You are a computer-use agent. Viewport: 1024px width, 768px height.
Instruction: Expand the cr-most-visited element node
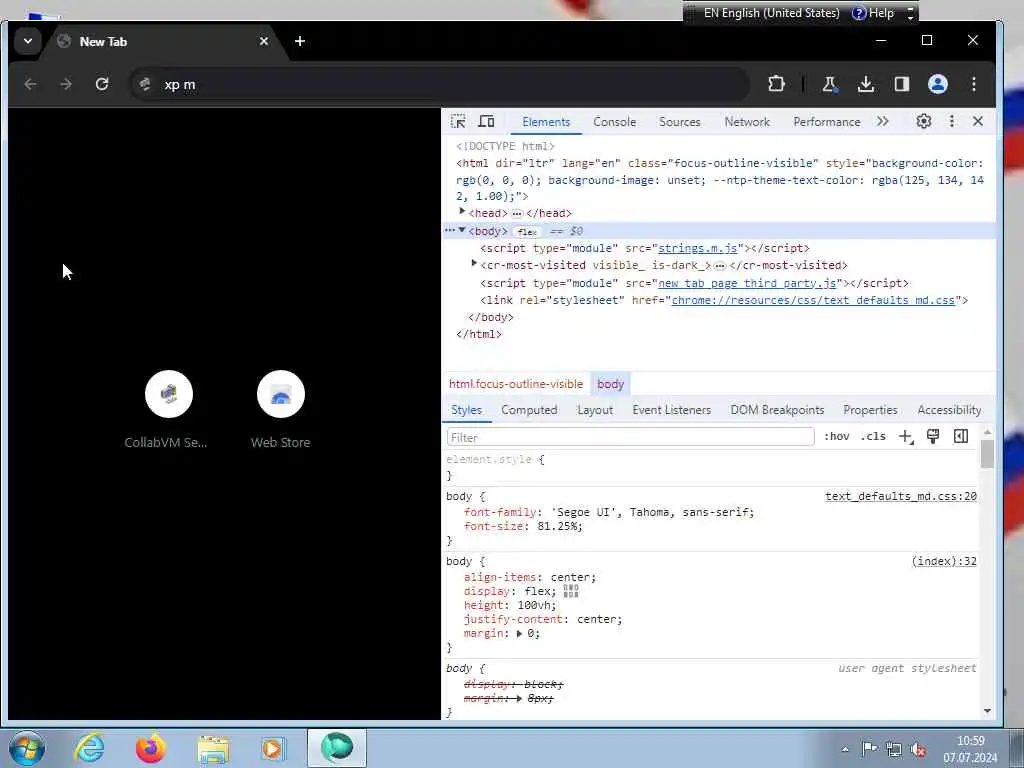pos(474,264)
